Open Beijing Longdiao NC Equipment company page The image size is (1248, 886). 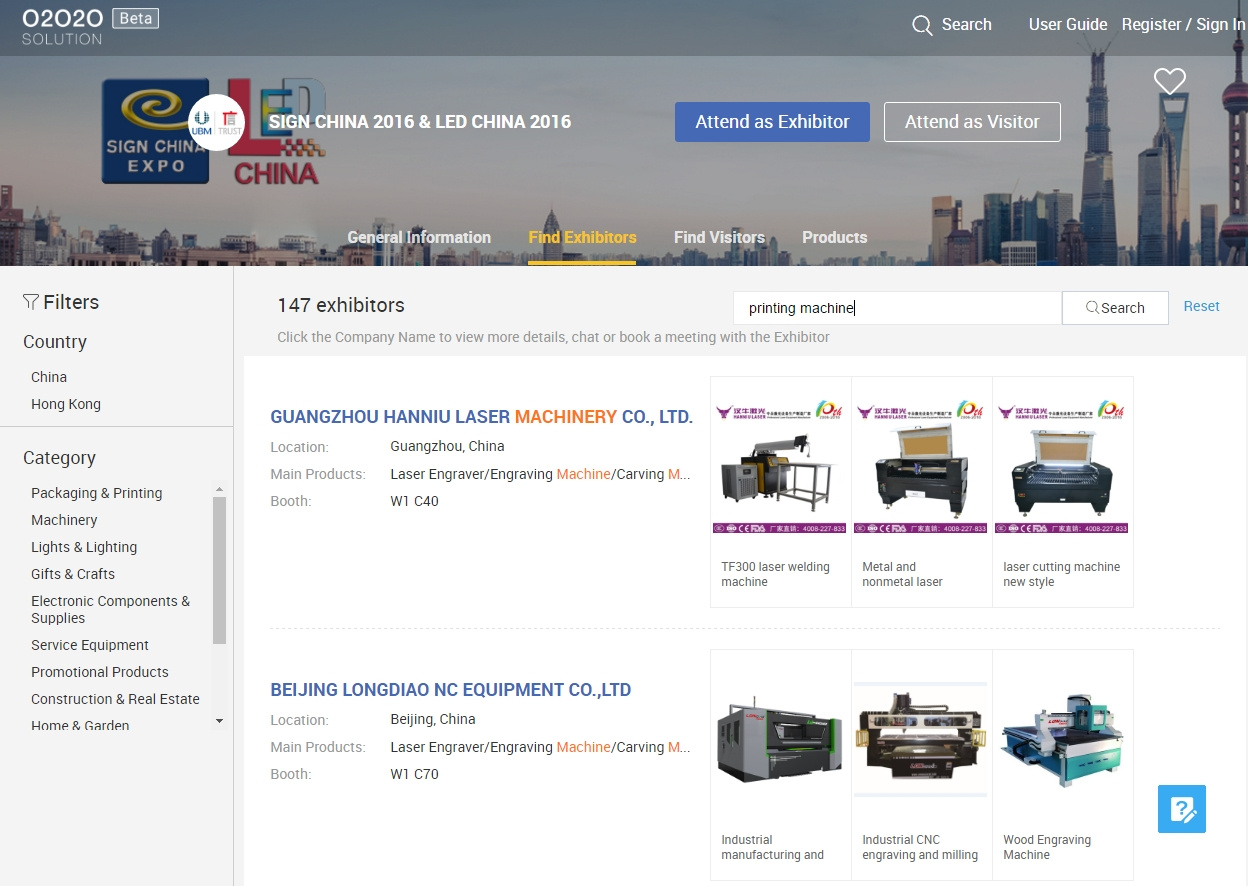coord(451,690)
